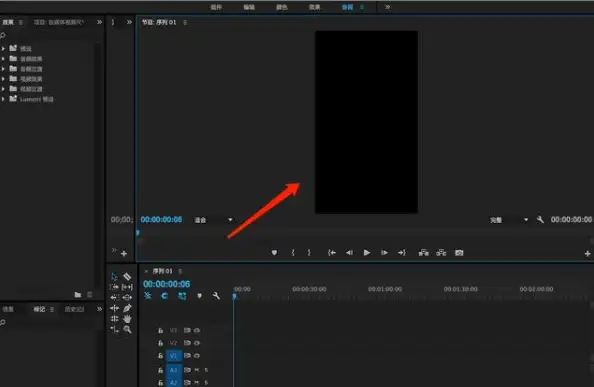Switch to the 编辑 workspace
The height and width of the screenshot is (387, 594).
249,7
